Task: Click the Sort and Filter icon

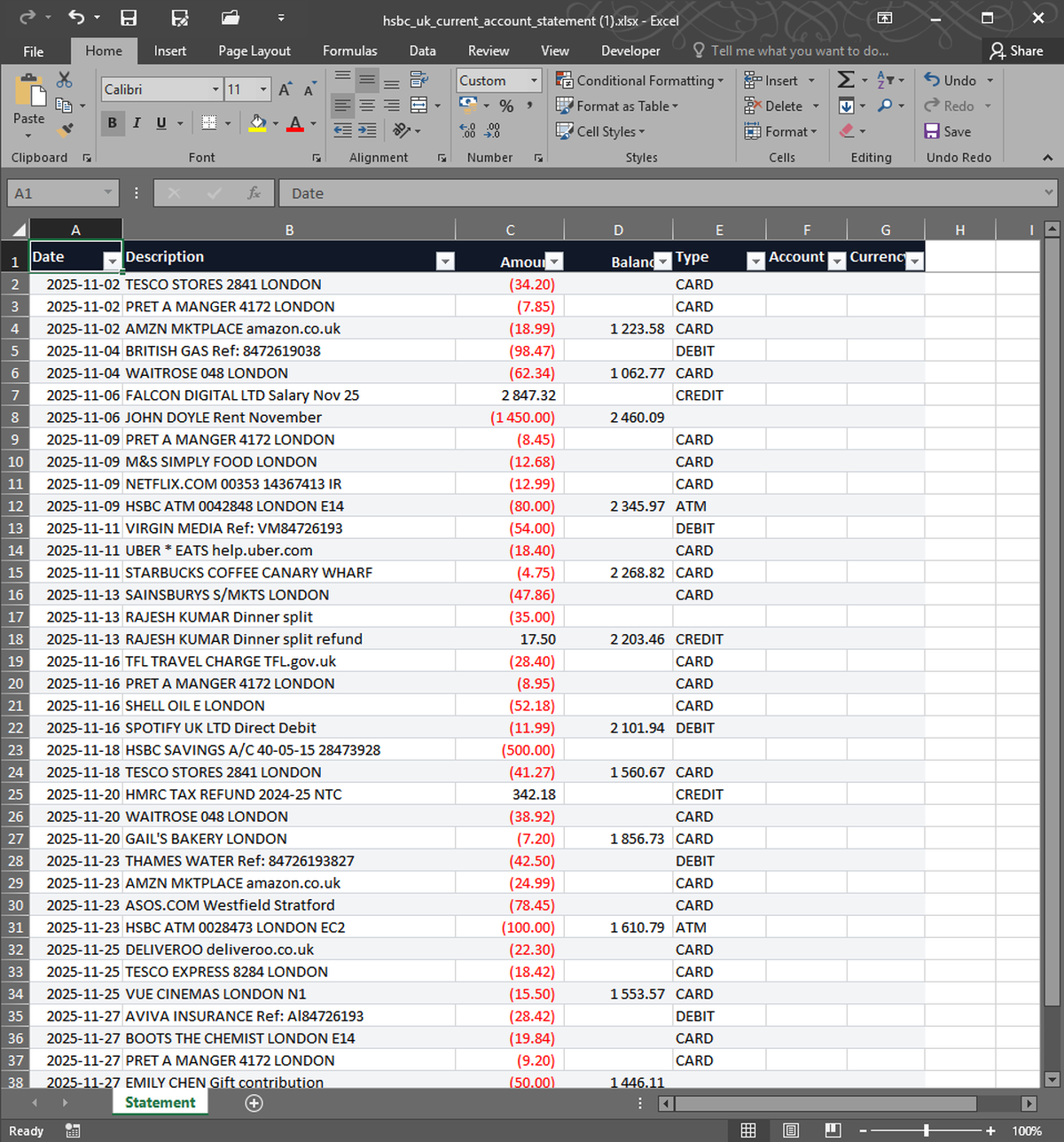Action: [885, 81]
